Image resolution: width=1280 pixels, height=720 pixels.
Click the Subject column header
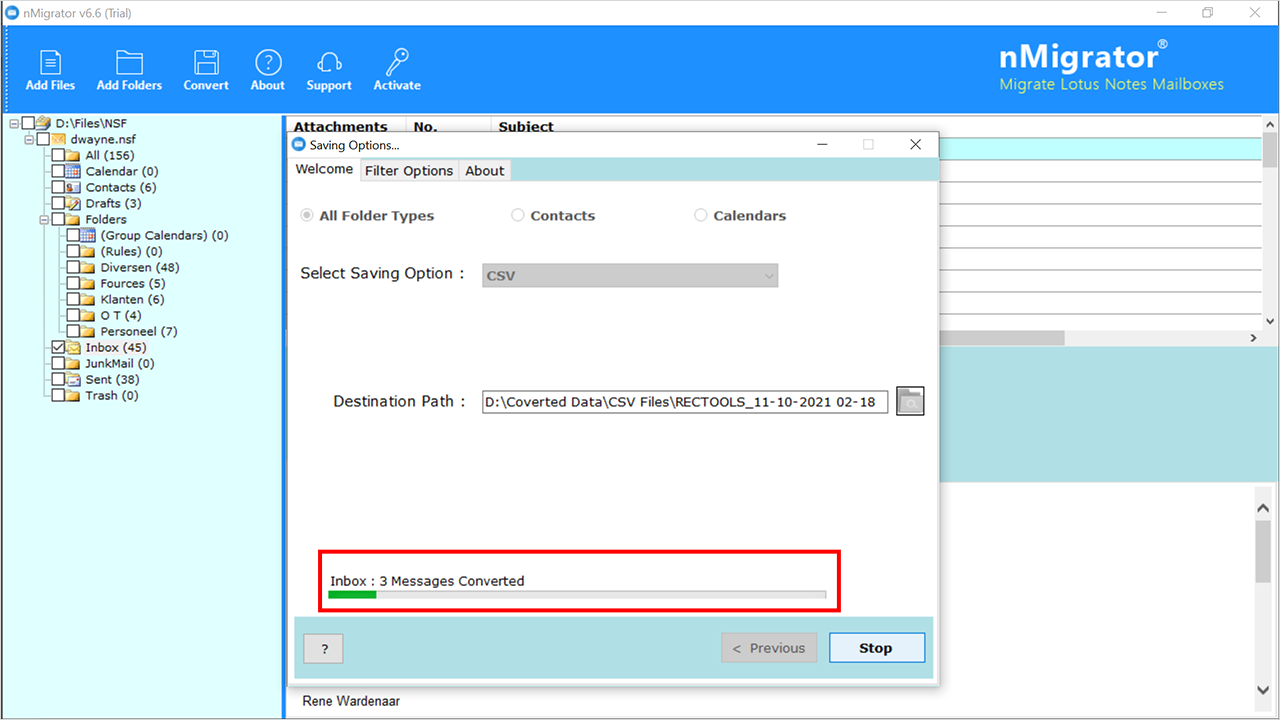click(x=526, y=126)
